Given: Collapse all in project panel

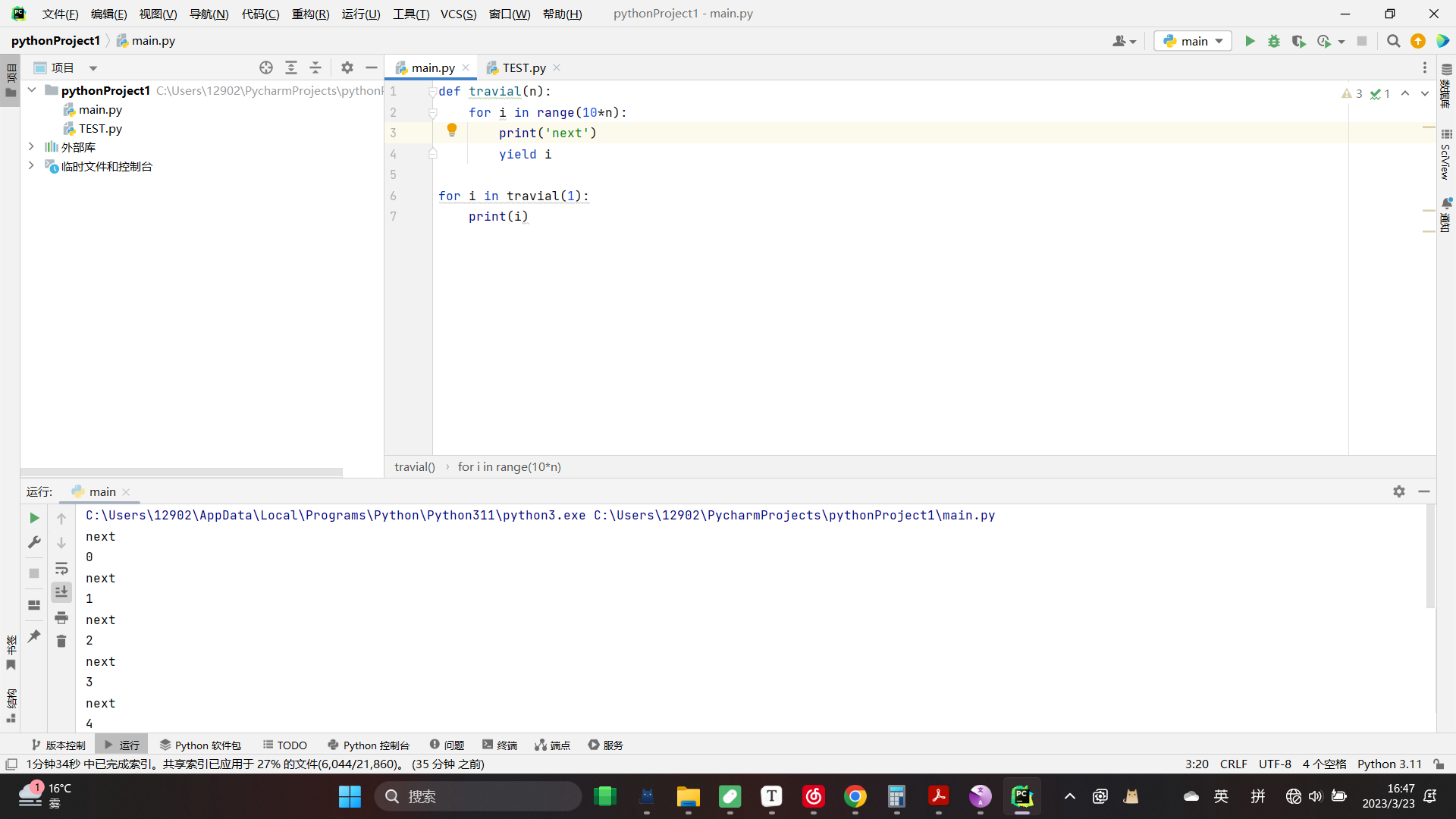Looking at the screenshot, I should coord(315,67).
